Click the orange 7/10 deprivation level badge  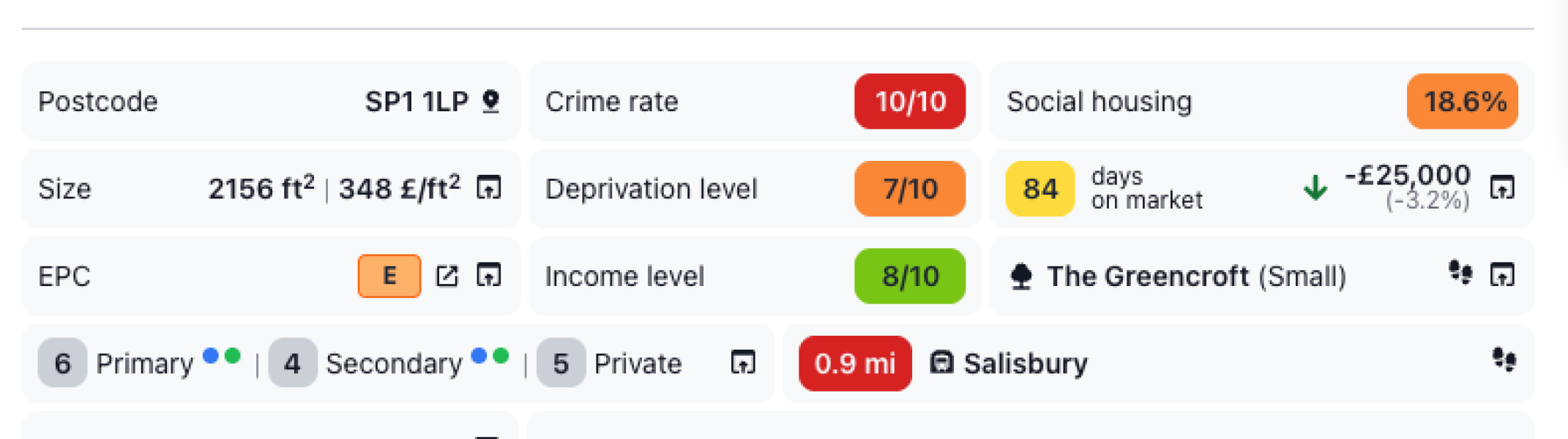coord(909,189)
